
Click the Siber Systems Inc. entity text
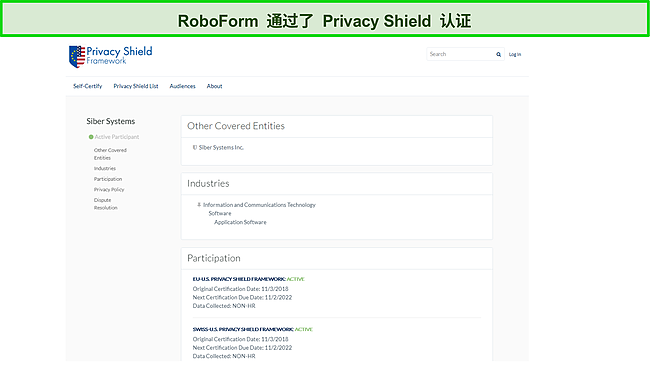[221, 148]
